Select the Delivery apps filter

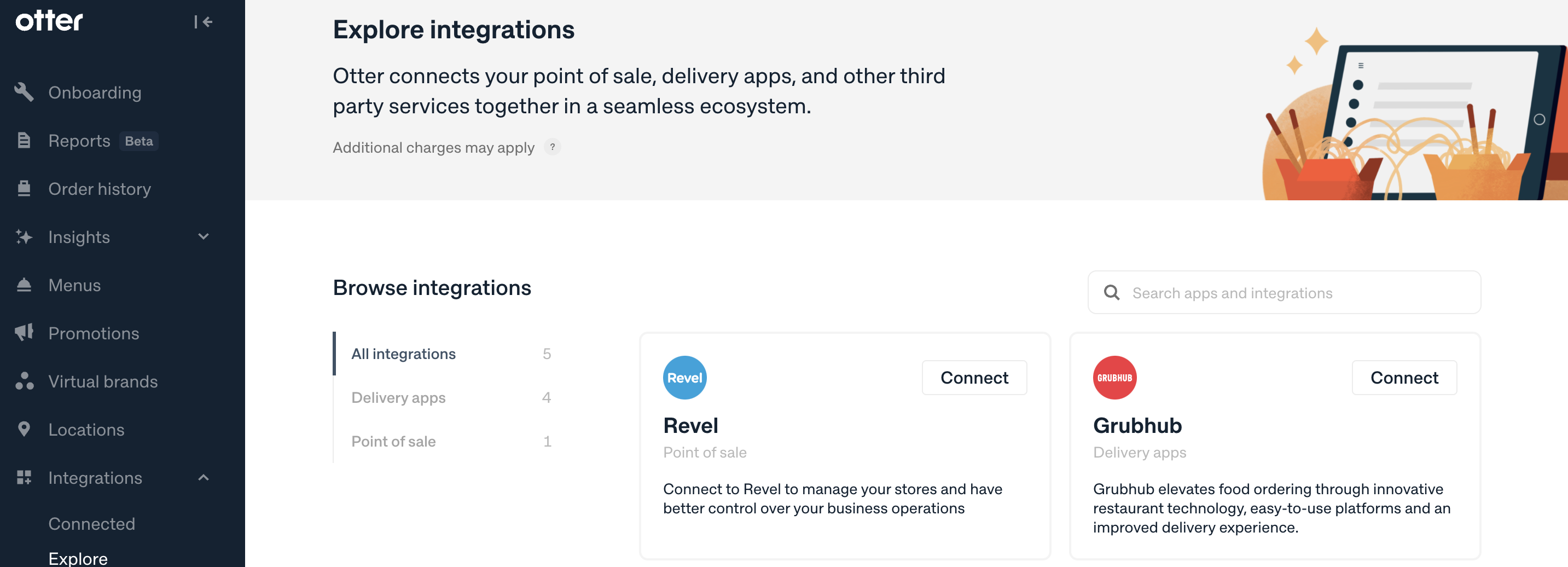[398, 398]
